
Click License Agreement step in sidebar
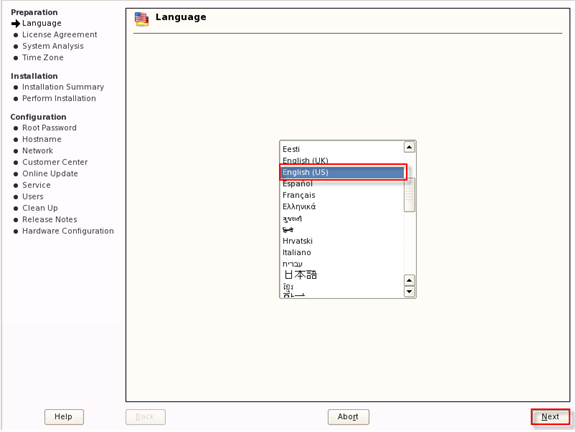[60, 35]
